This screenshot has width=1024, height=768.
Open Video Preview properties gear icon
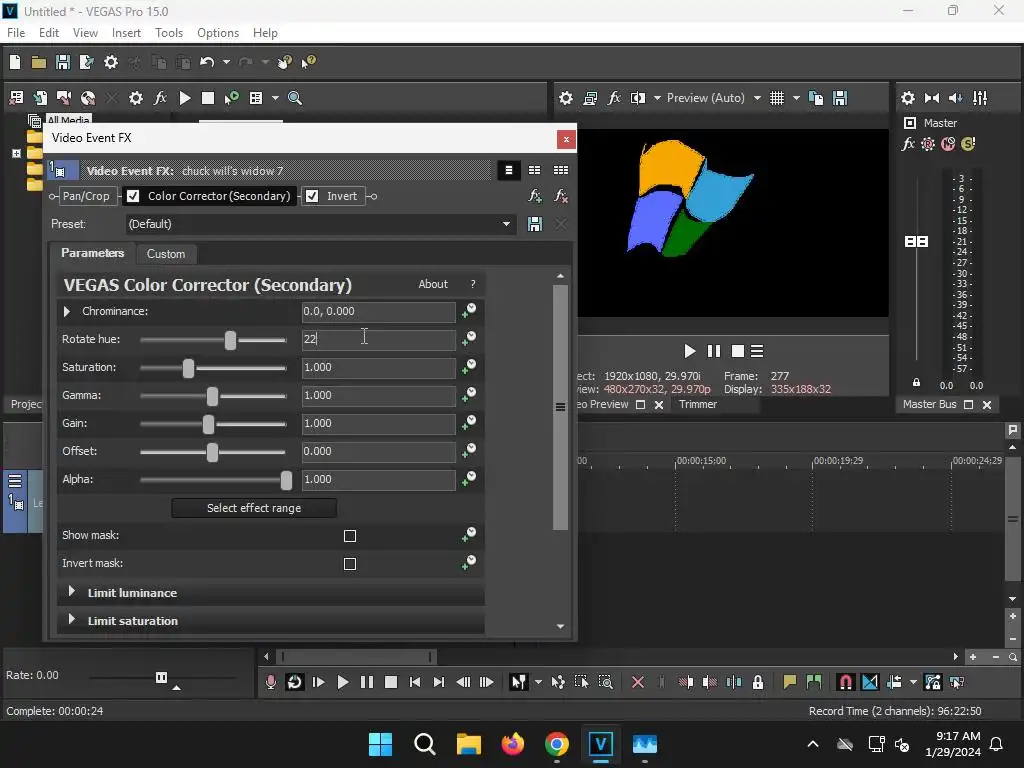pyautogui.click(x=566, y=98)
